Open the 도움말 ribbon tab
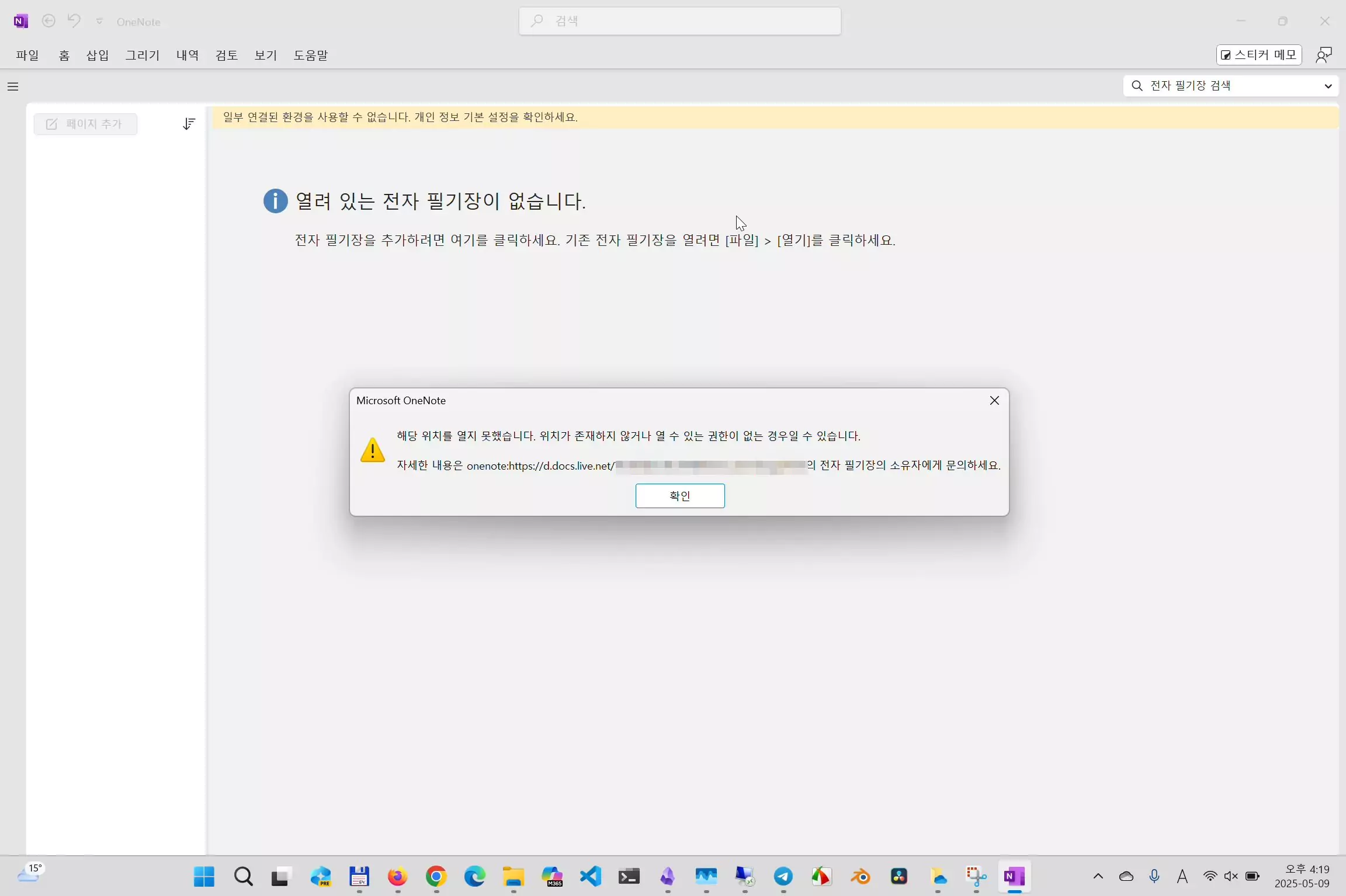1346x896 pixels. [x=311, y=55]
